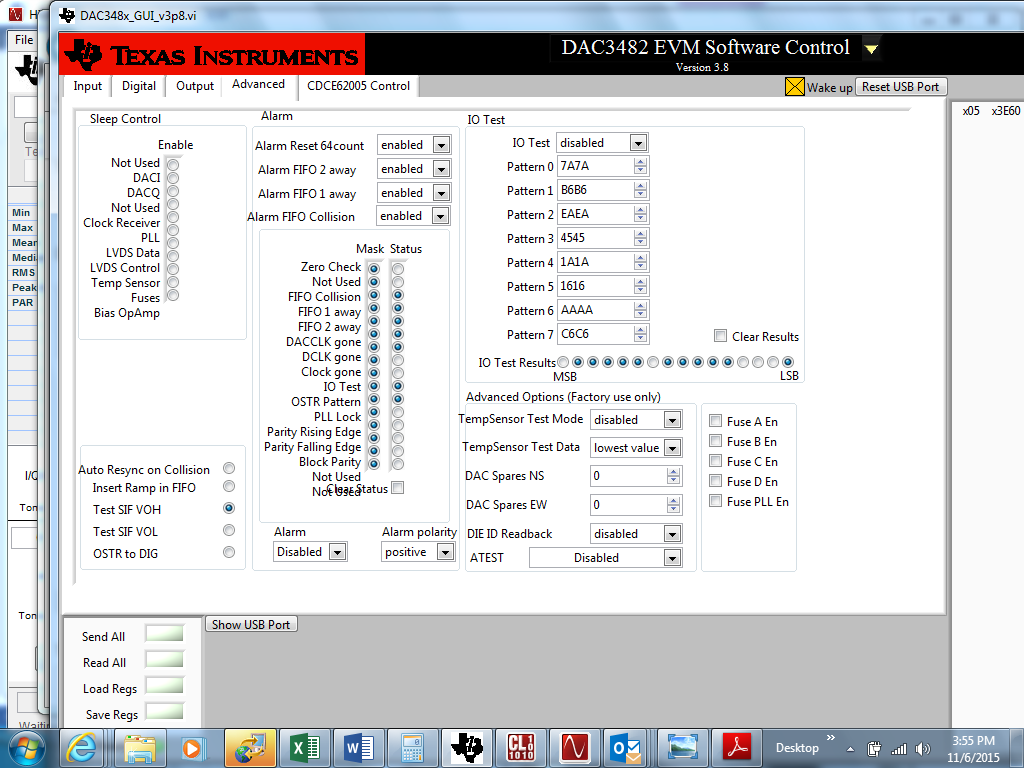Viewport: 1024px width, 768px height.
Task: Open File menu in background window
Action: click(x=24, y=39)
